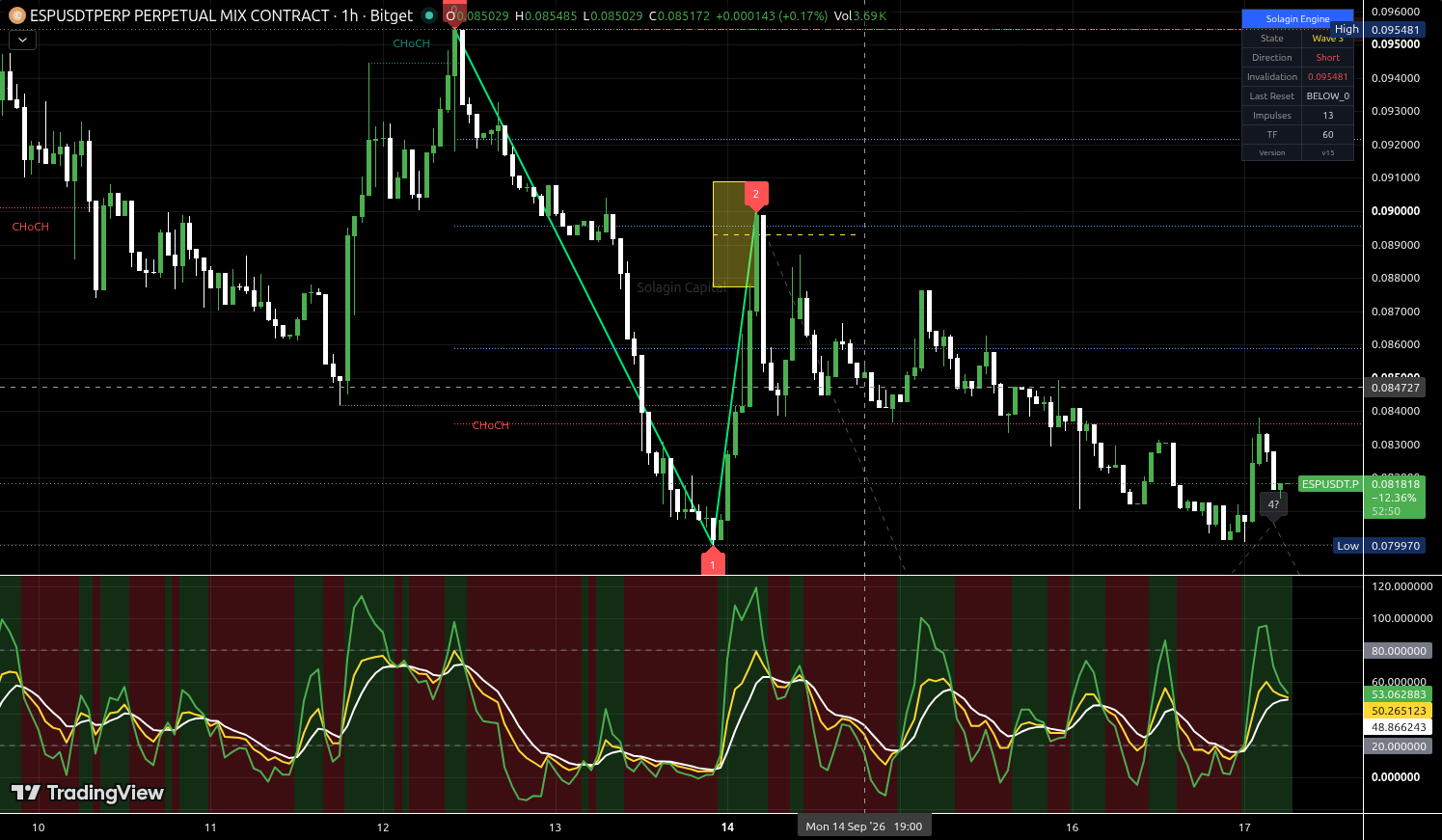
Task: Click the Impulses value 13
Action: coord(1327,116)
